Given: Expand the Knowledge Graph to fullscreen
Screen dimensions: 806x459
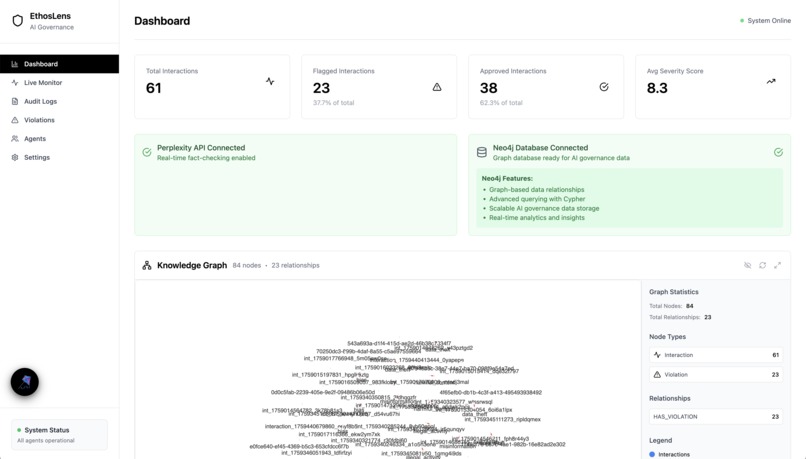Looking at the screenshot, I should pos(777,265).
